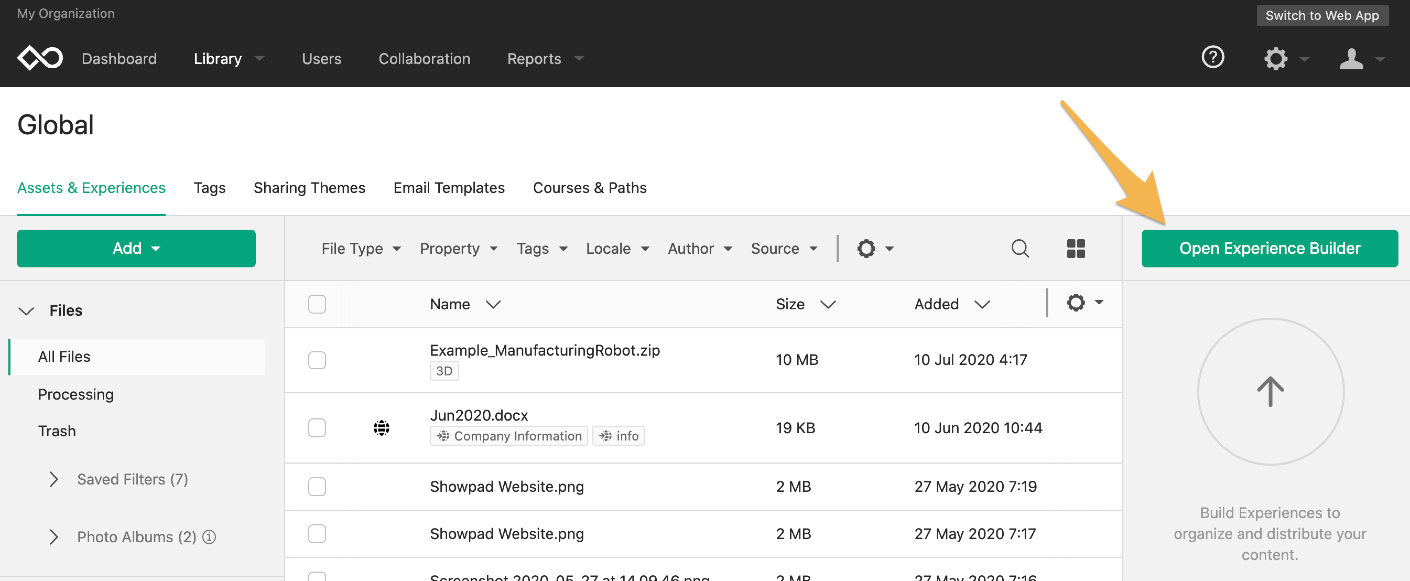The width and height of the screenshot is (1410, 581).
Task: Open the Author filter dropdown
Action: [700, 249]
